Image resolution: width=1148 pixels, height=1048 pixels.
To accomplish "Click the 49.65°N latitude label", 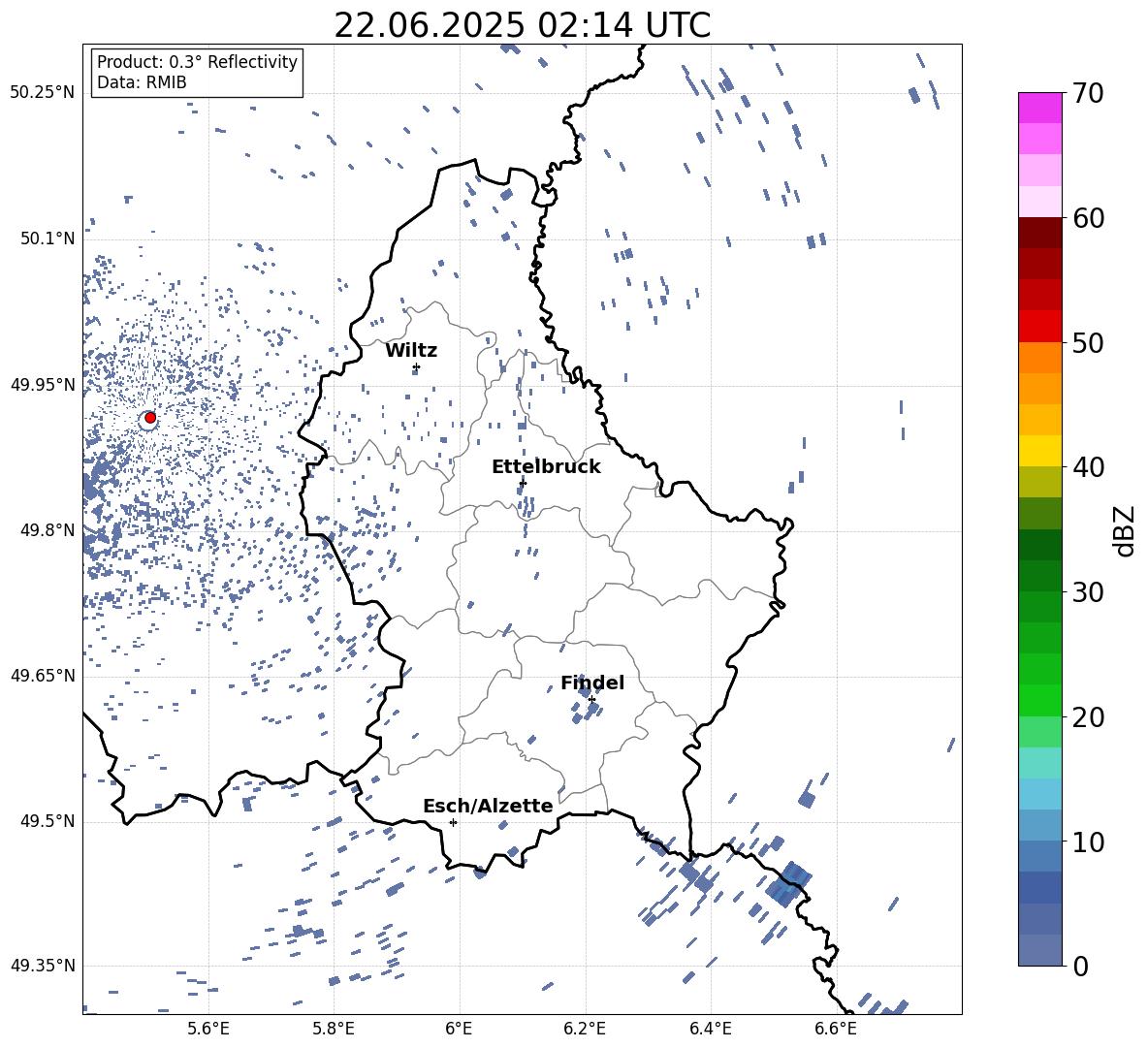I will (x=43, y=675).
